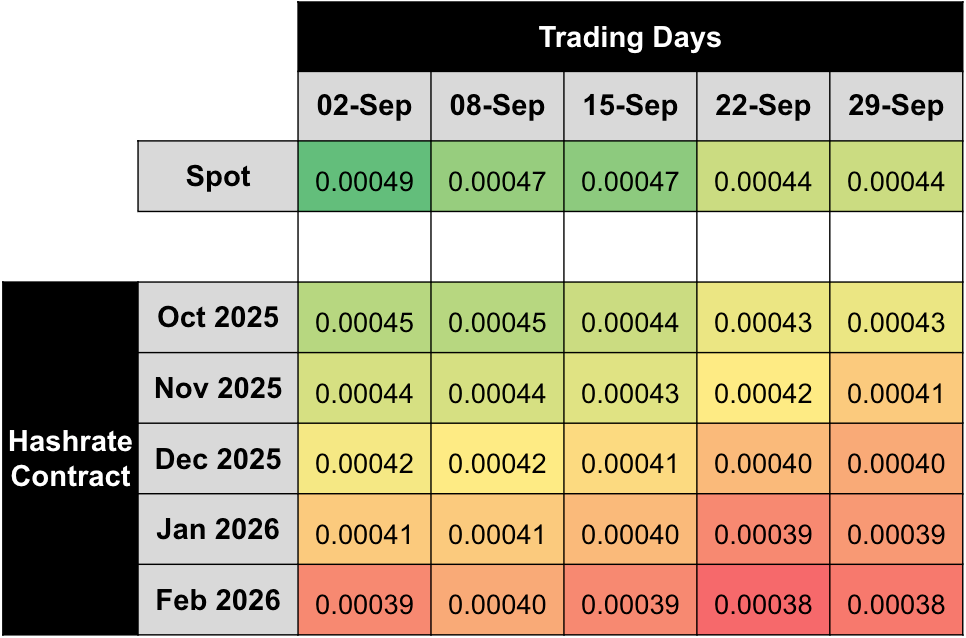Click the Trading Days header
Viewport: 966px width, 638px height.
[630, 38]
